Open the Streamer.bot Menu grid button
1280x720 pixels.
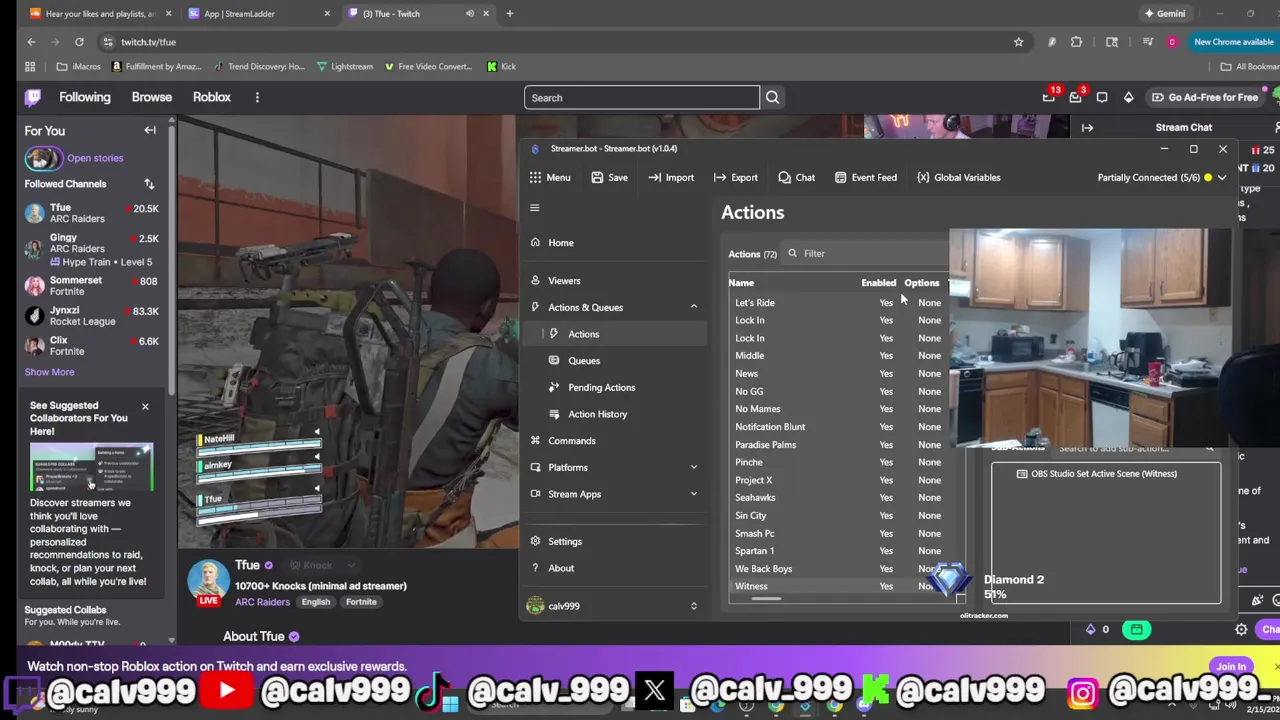(x=550, y=177)
